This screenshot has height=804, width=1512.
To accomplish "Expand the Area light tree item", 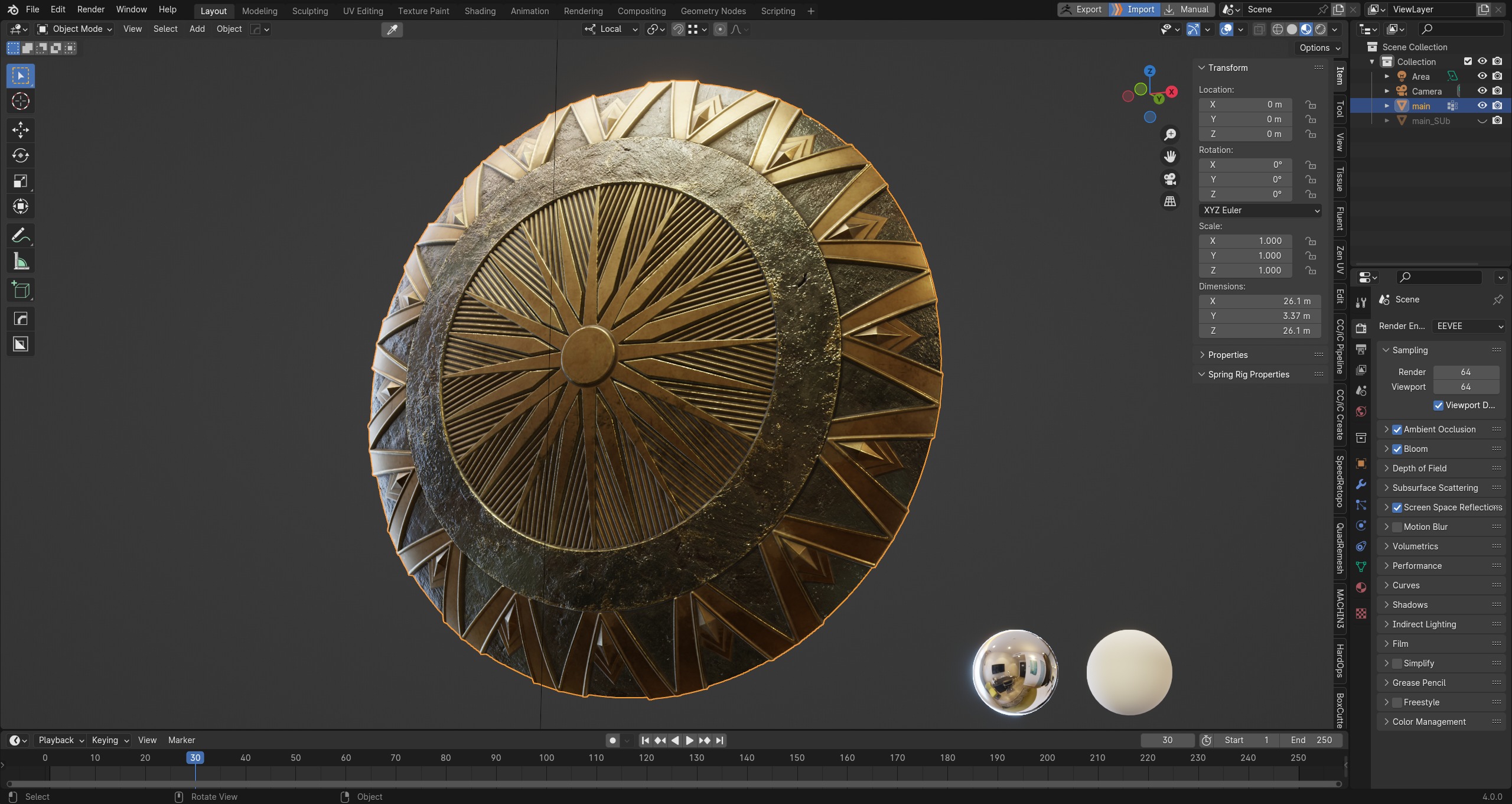I will 1387,76.
